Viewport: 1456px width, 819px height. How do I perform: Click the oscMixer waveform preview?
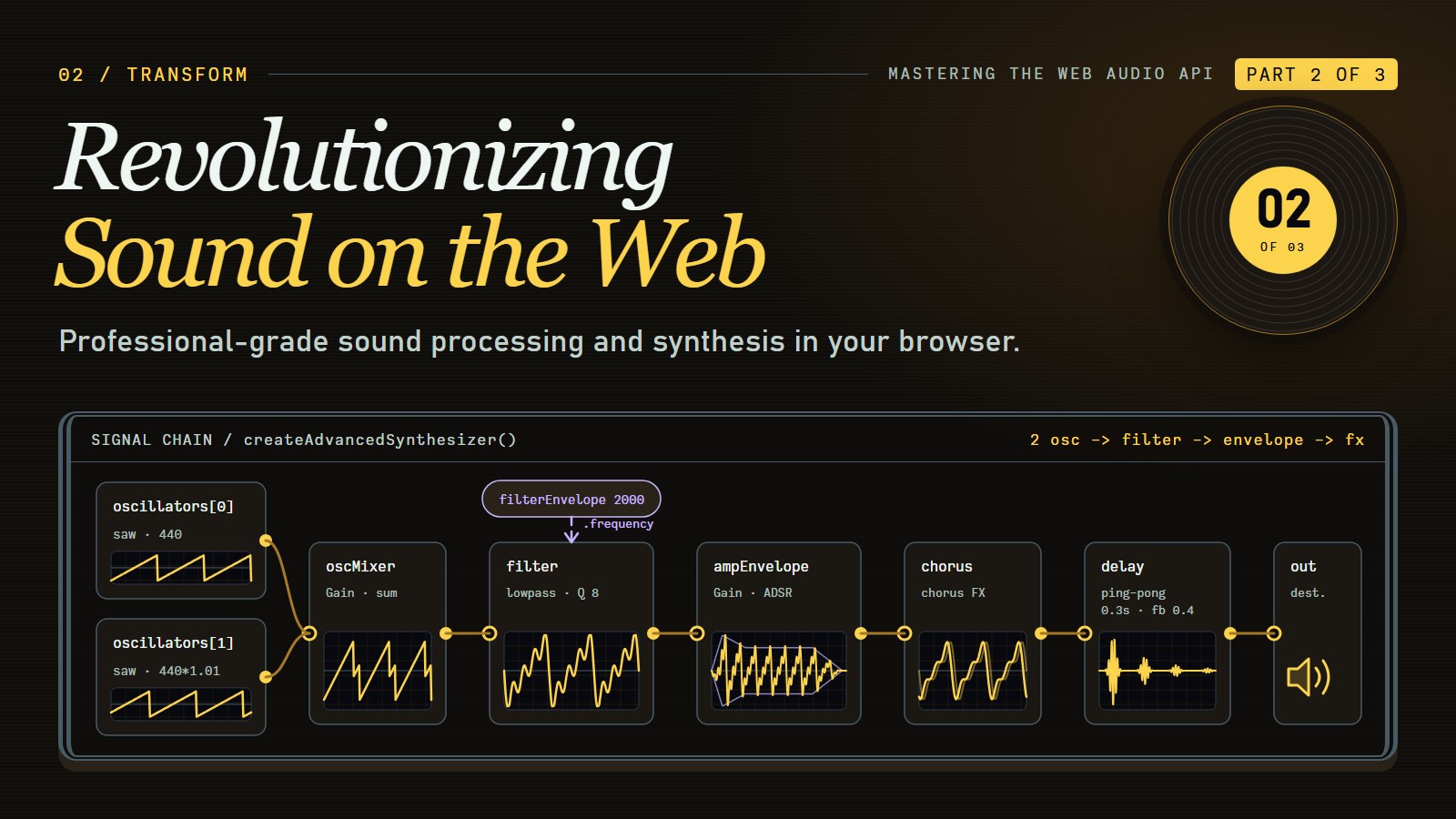[x=378, y=671]
